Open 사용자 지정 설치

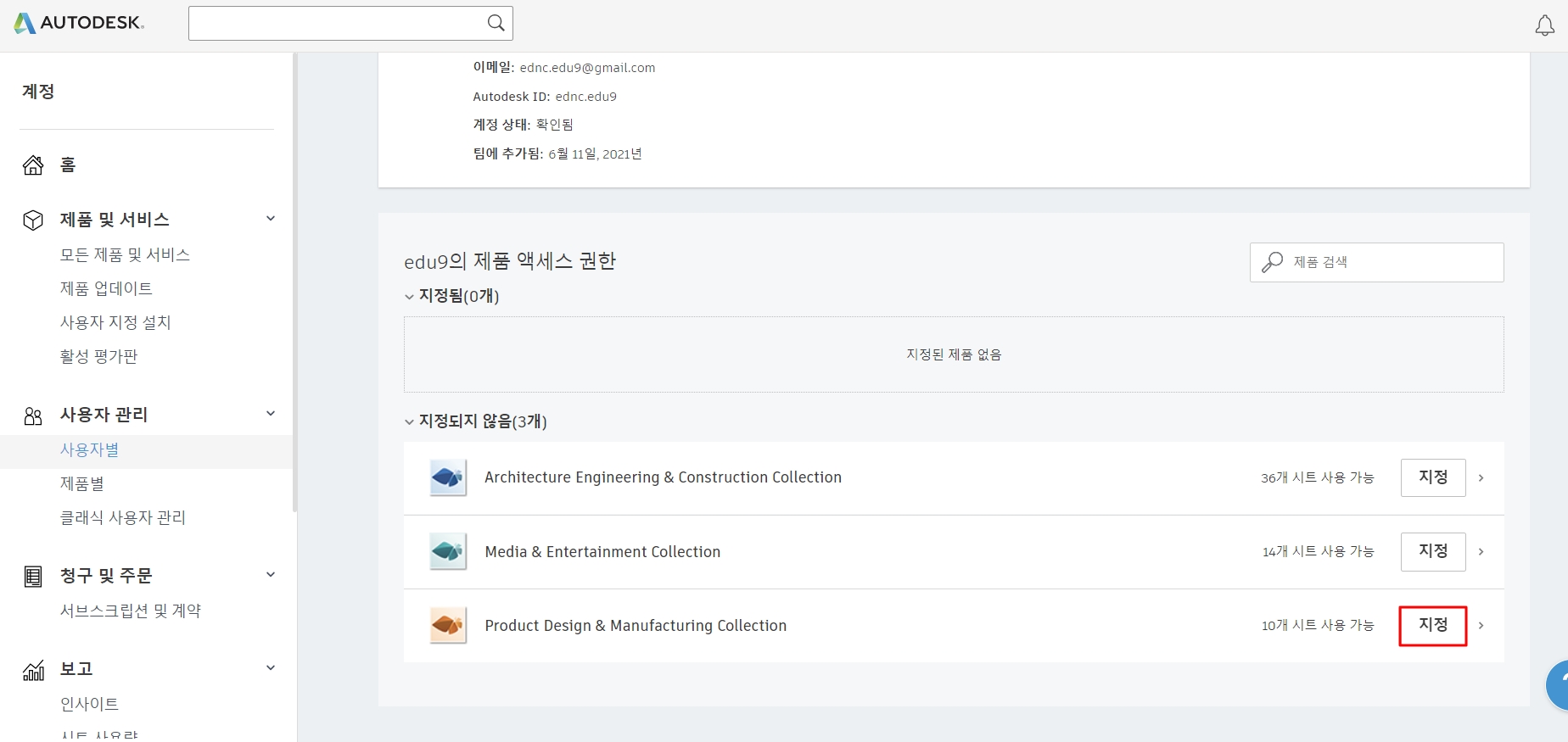pos(115,322)
